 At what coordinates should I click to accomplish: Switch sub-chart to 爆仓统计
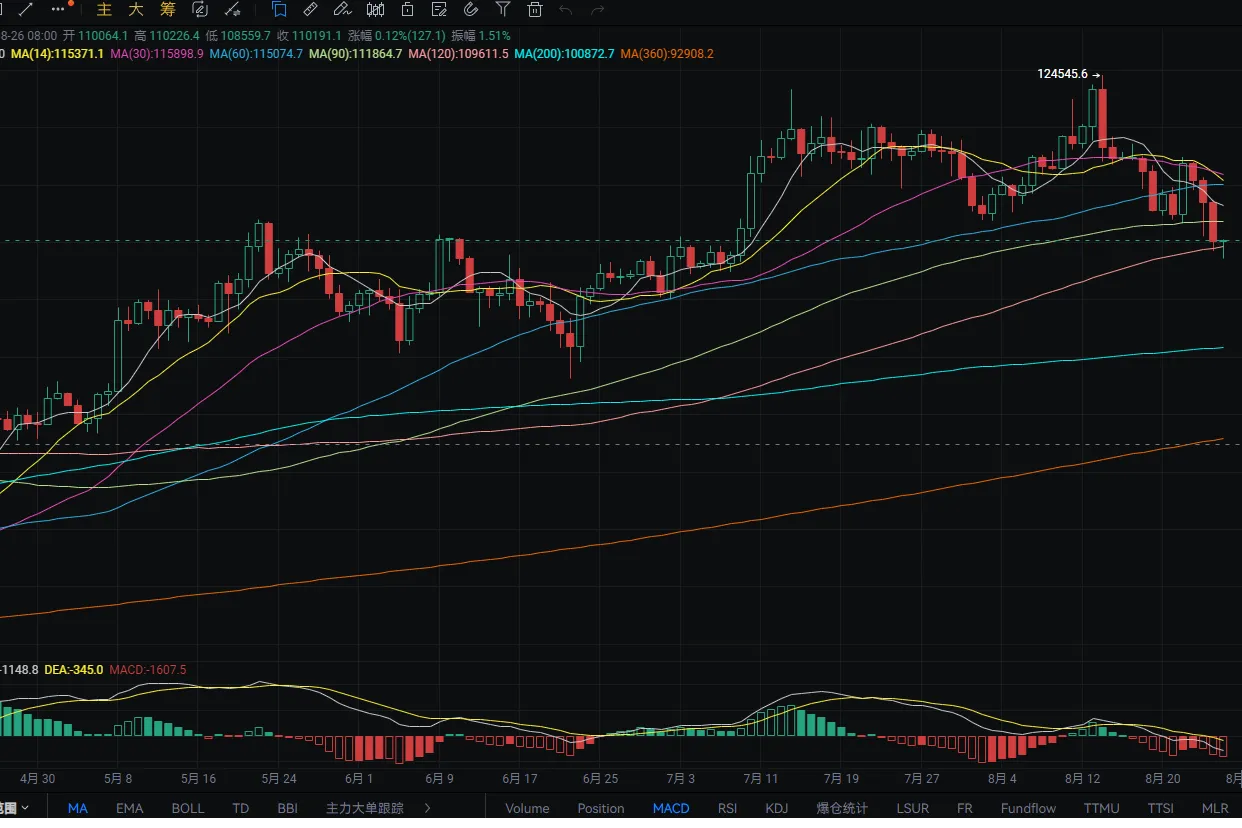point(842,808)
